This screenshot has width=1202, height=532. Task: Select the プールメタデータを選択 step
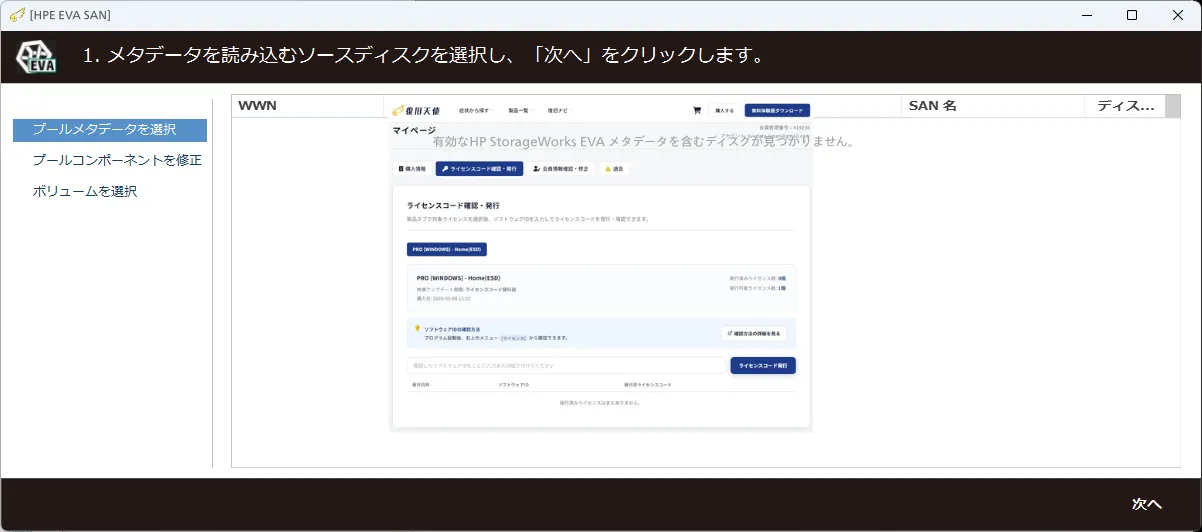[110, 130]
